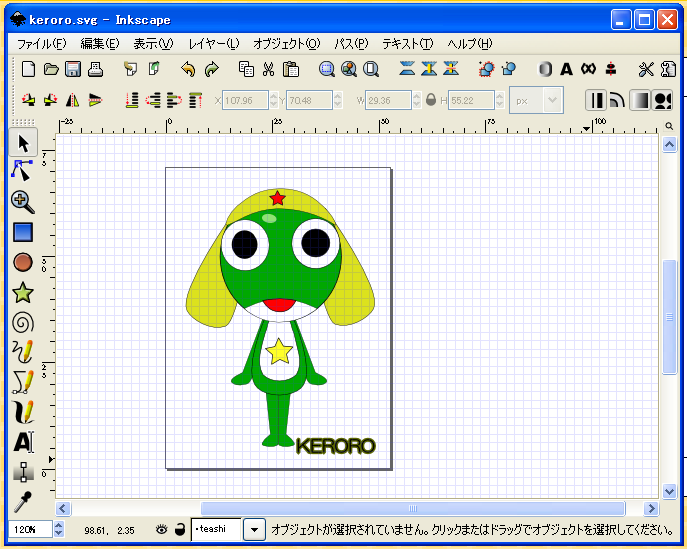Zoom to fit selection icon

[x=326, y=69]
